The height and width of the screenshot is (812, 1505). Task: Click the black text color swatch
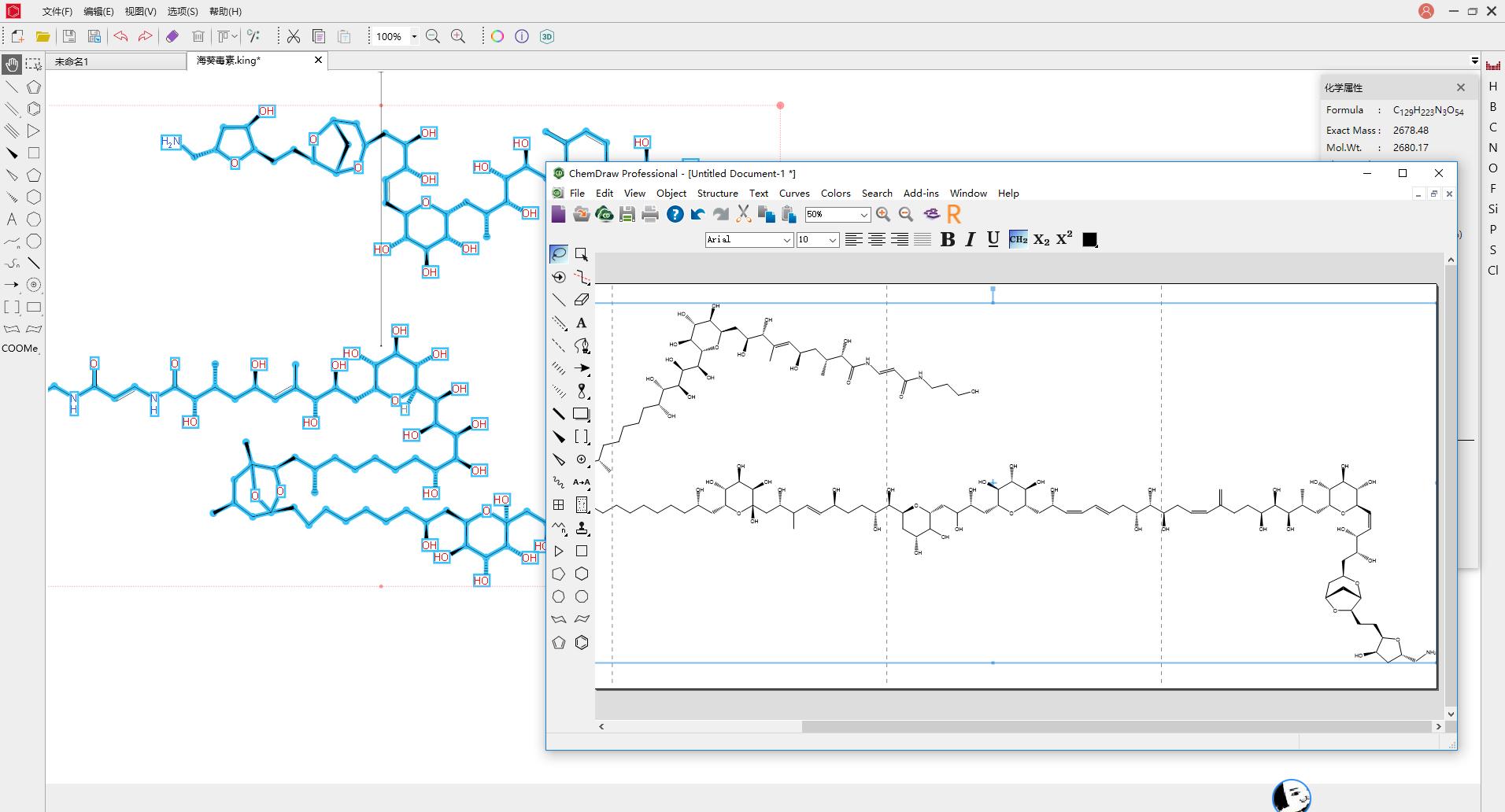pyautogui.click(x=1089, y=239)
